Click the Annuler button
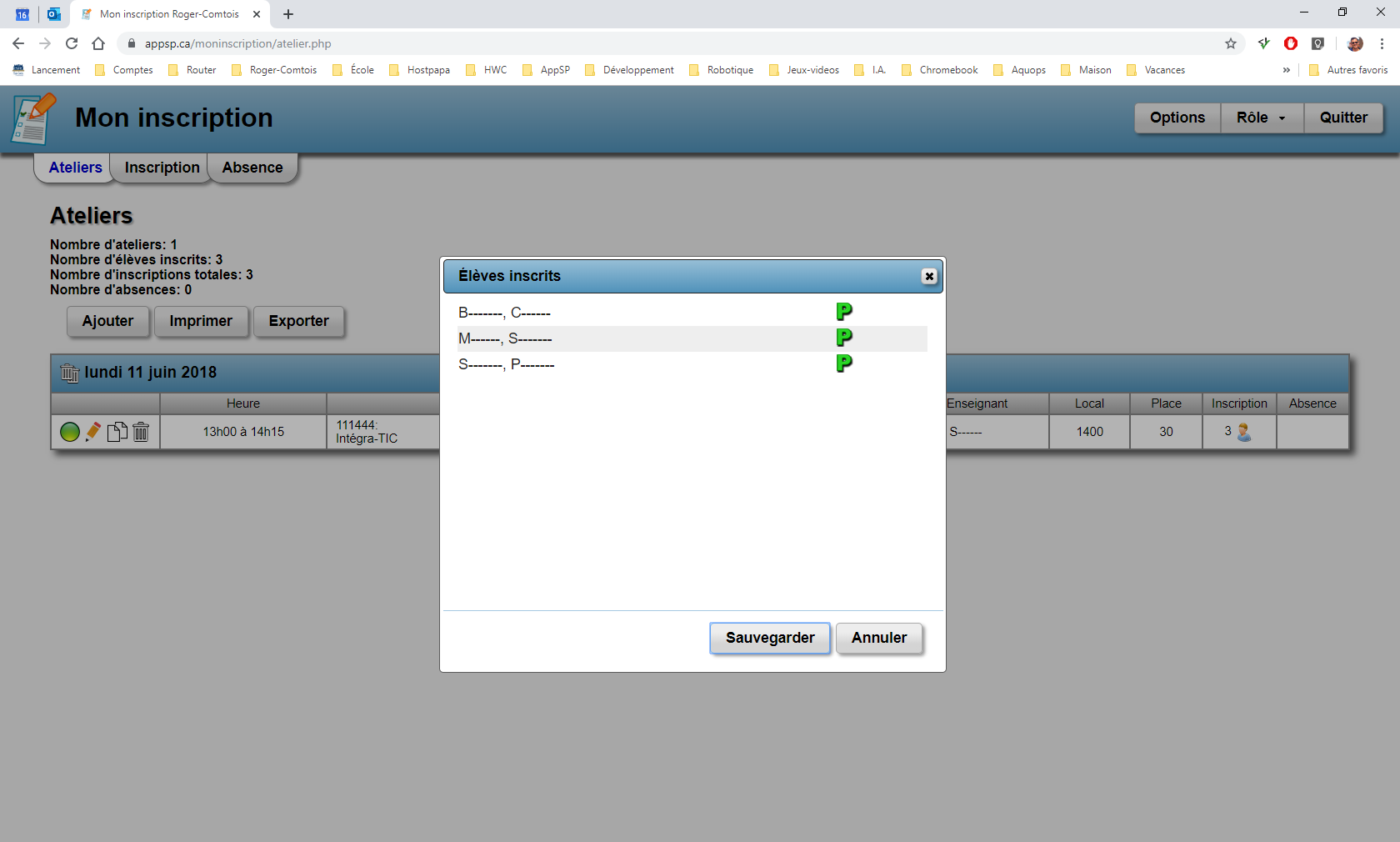 878,639
